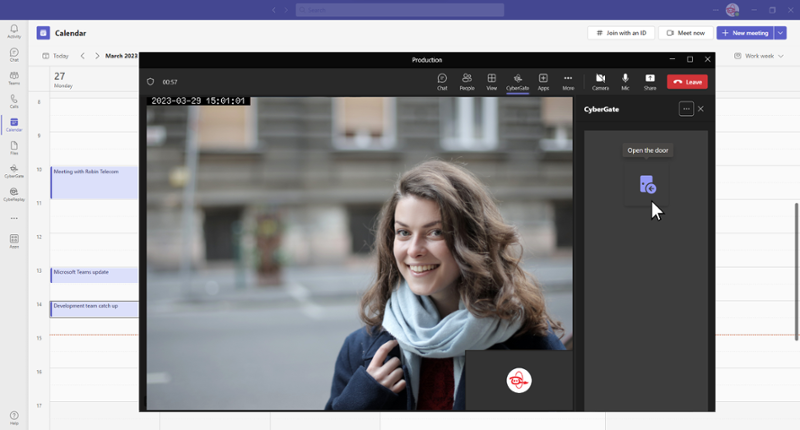Click back arrow in Teams title bar
Image resolution: width=800 pixels, height=430 pixels.
[274, 10]
